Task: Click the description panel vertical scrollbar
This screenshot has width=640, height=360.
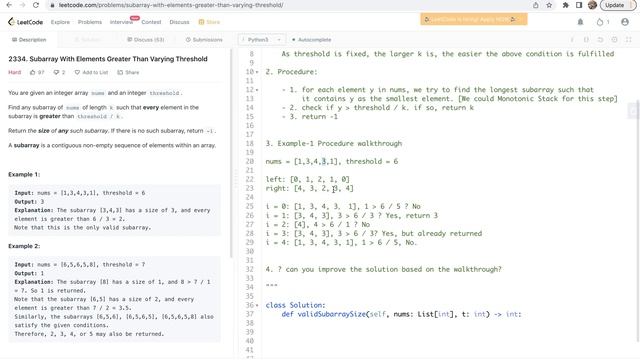Action: point(231,153)
